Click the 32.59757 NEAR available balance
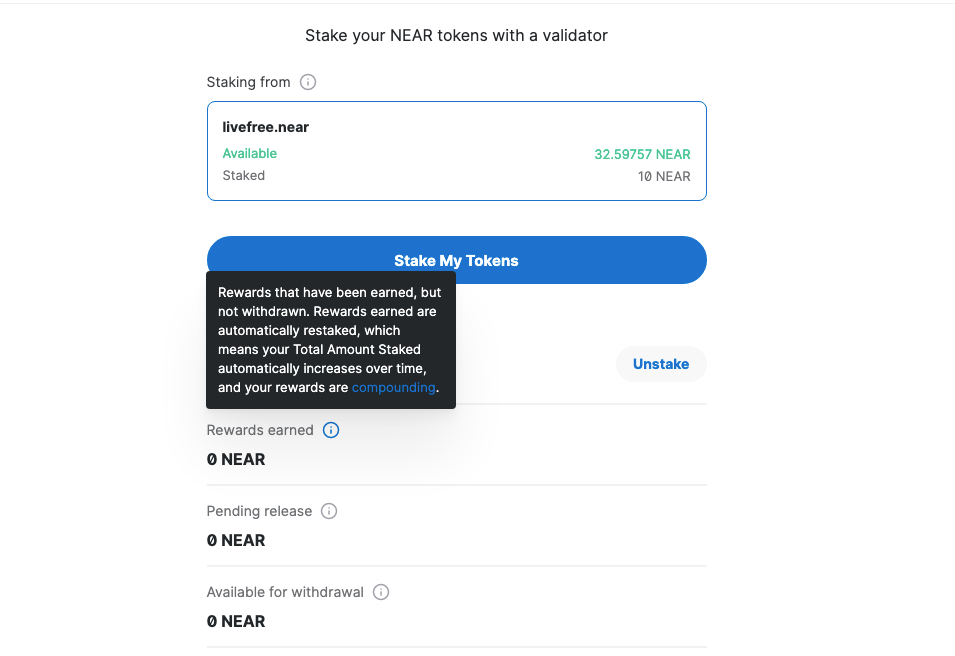Viewport: 955px width, 656px height. [x=642, y=154]
